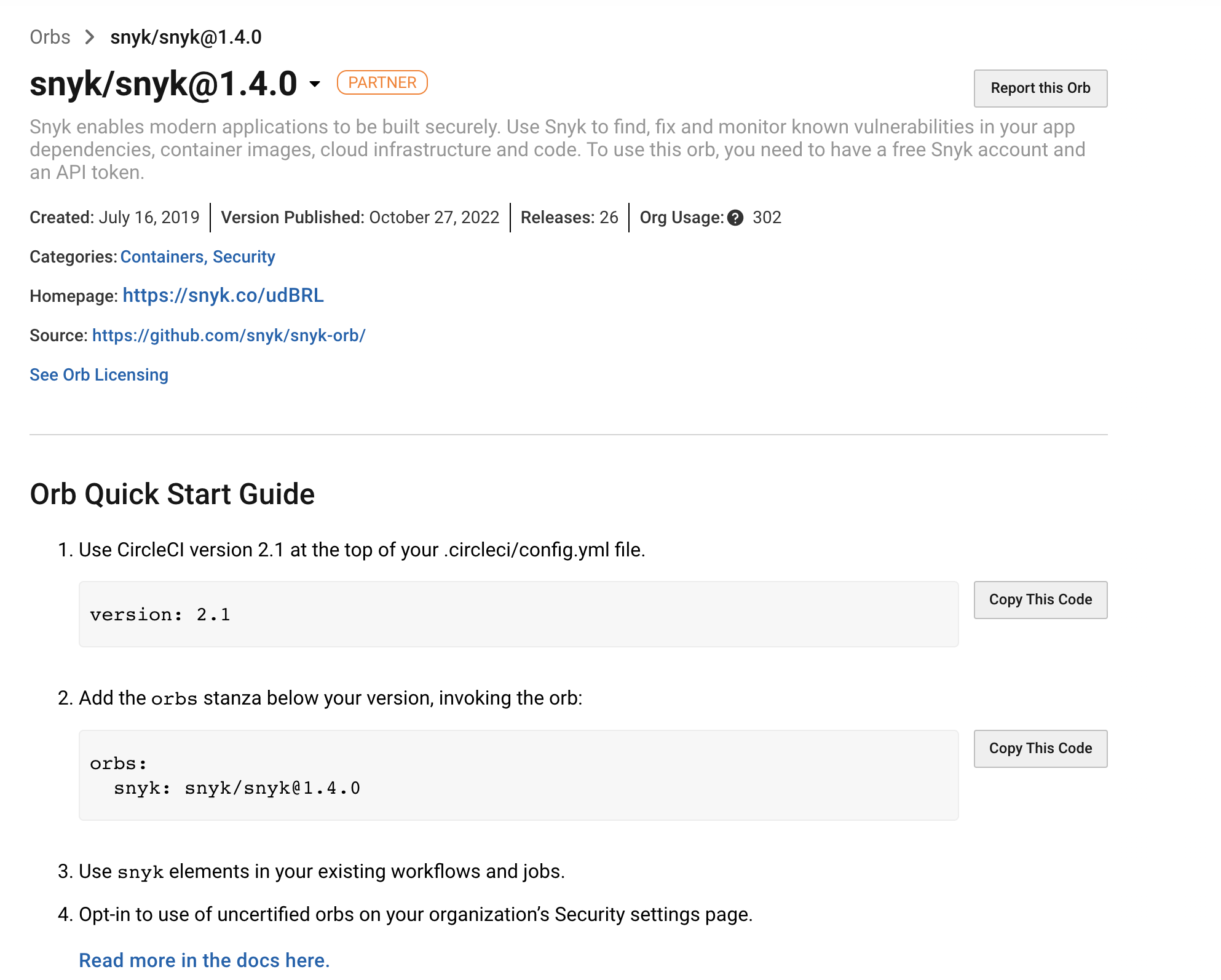Click the Releases: 26 count
The width and height of the screenshot is (1221, 980).
click(569, 218)
